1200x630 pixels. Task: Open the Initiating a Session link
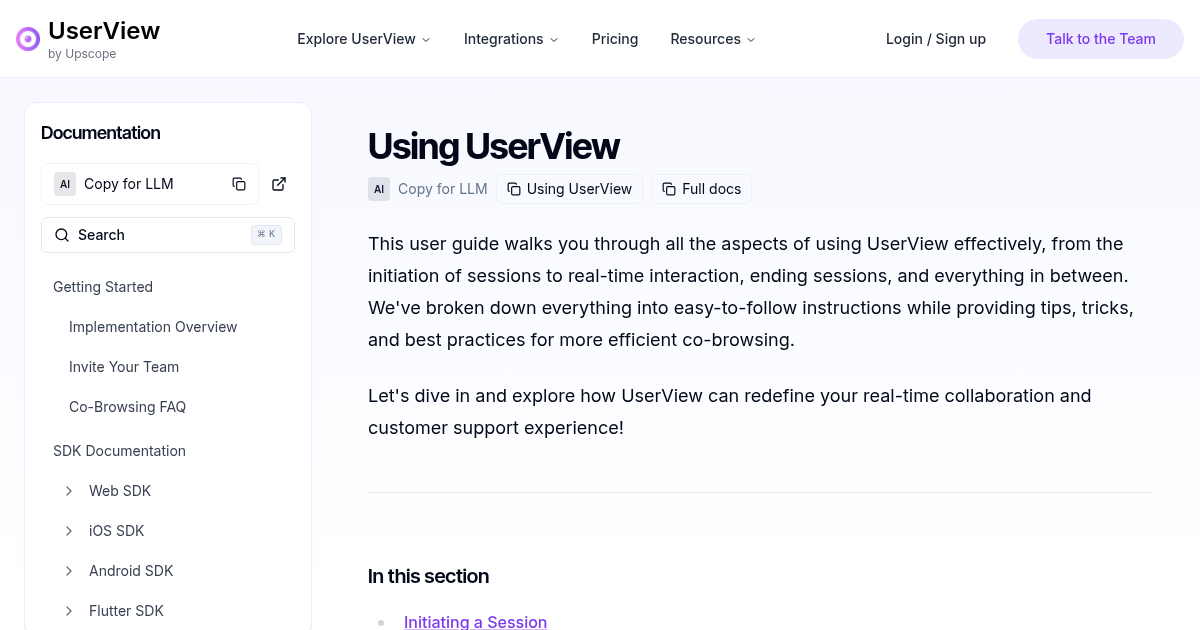click(475, 622)
